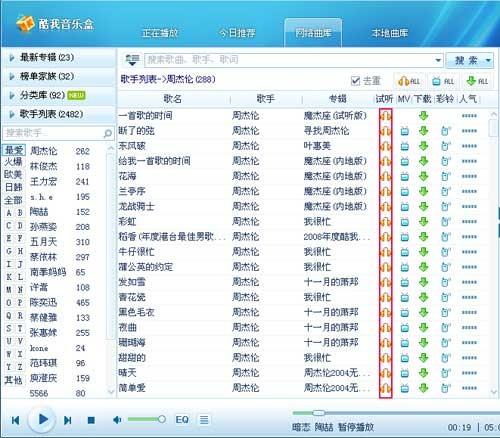
Task: Click the MV ALL button
Action: click(x=443, y=81)
